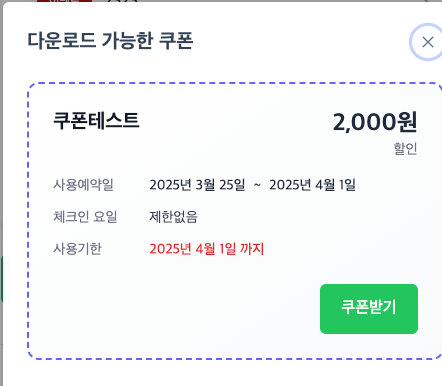Select the 쿠폰테스트 coupon name
Viewport: 442px width, 386px height.
coord(96,120)
